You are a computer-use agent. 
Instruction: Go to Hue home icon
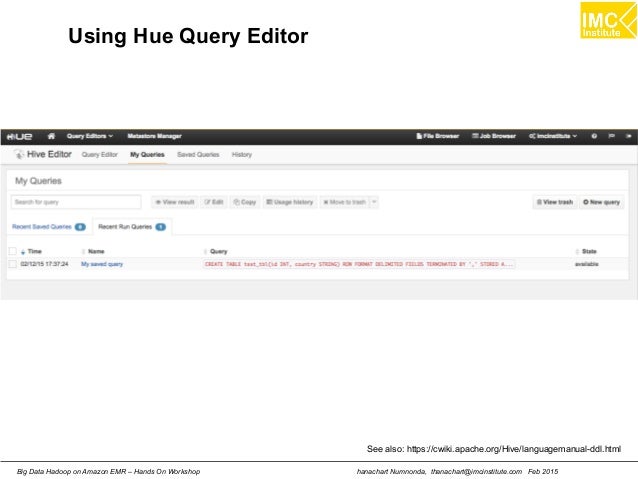51,136
